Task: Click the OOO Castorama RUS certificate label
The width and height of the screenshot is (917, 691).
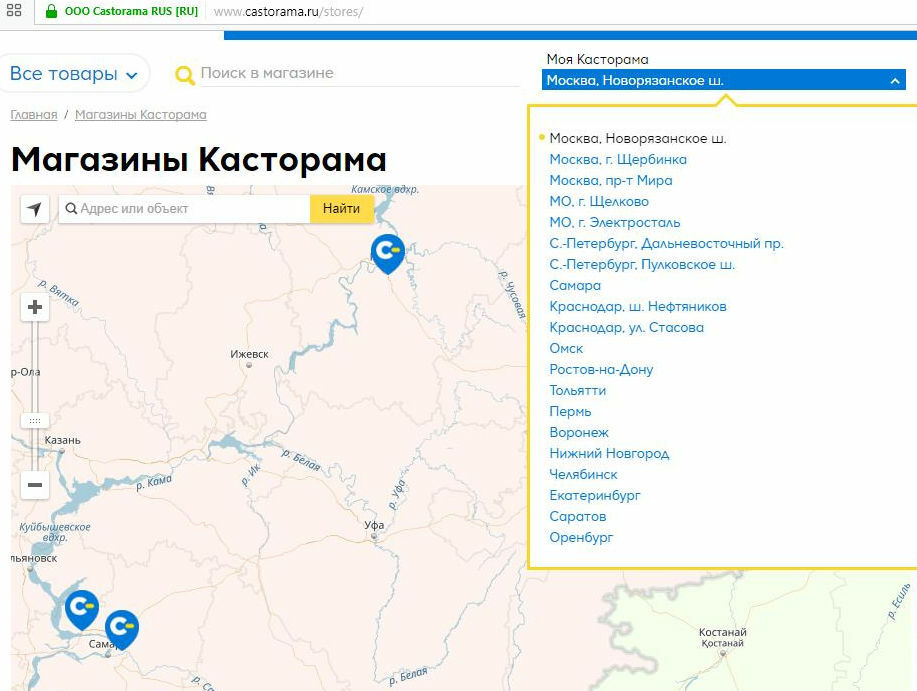Action: click(131, 11)
